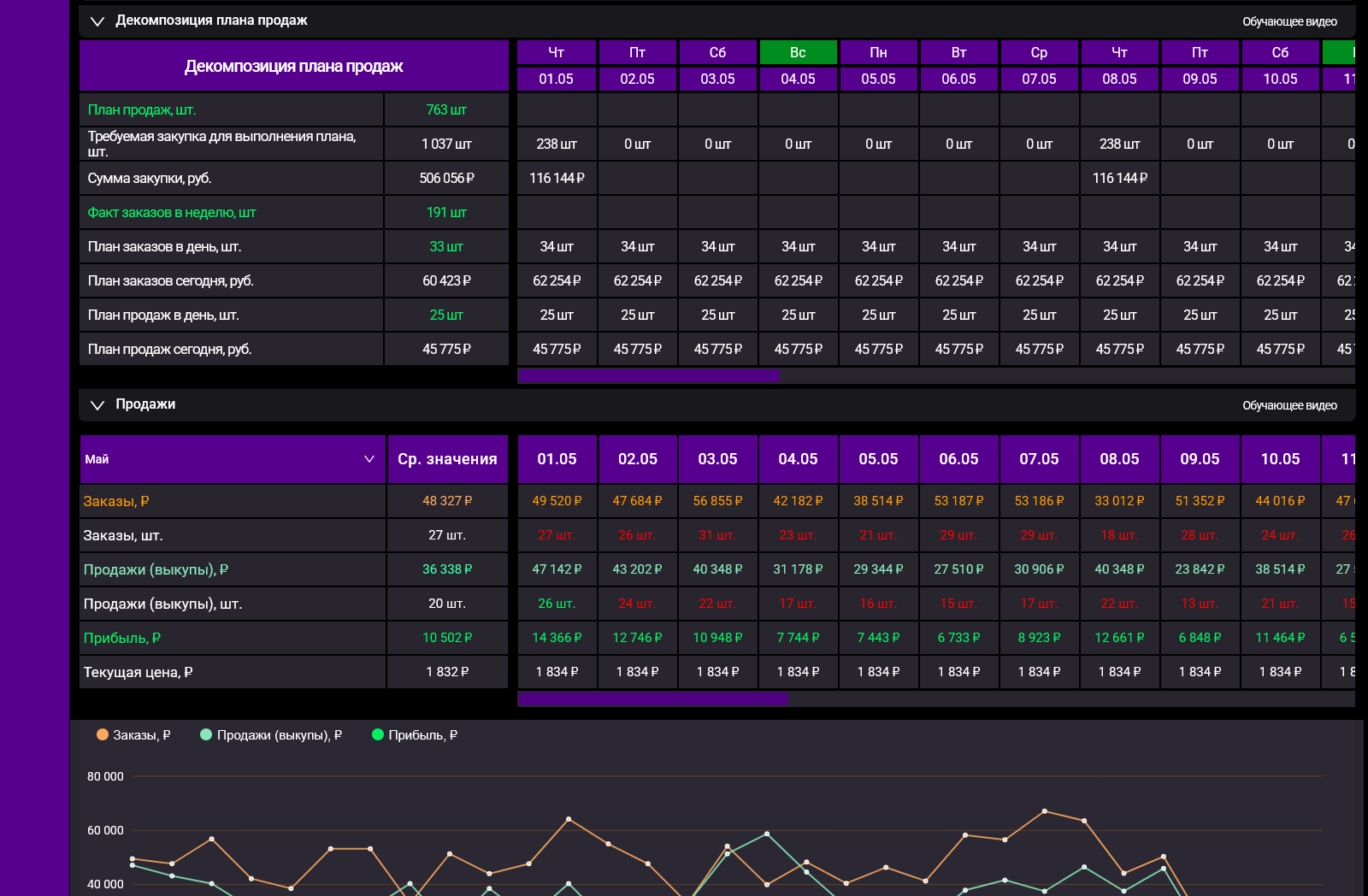Click Заказы, шт. row label

[x=123, y=535]
